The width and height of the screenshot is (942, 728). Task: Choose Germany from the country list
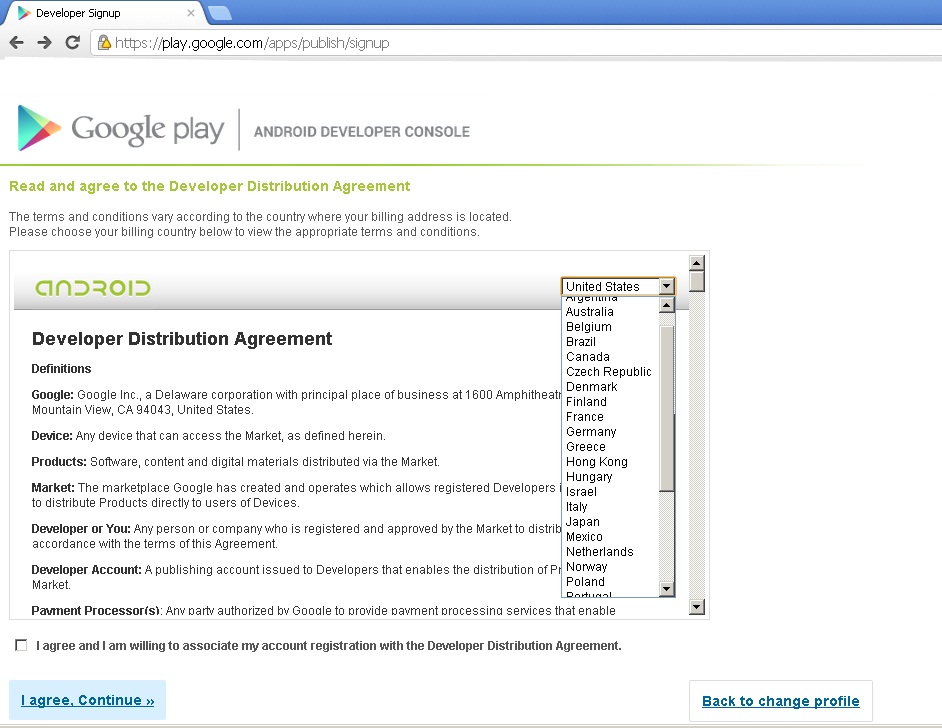click(x=610, y=432)
